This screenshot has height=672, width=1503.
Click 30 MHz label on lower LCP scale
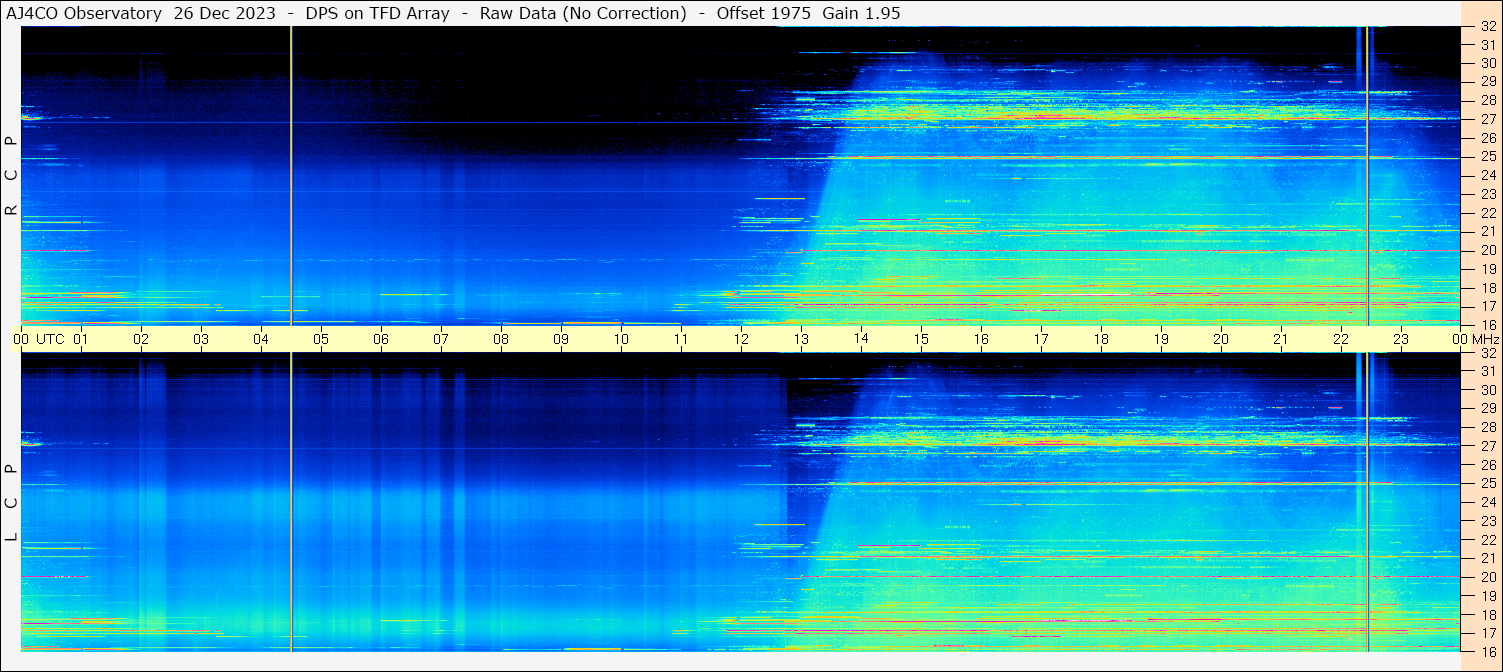coord(1488,390)
